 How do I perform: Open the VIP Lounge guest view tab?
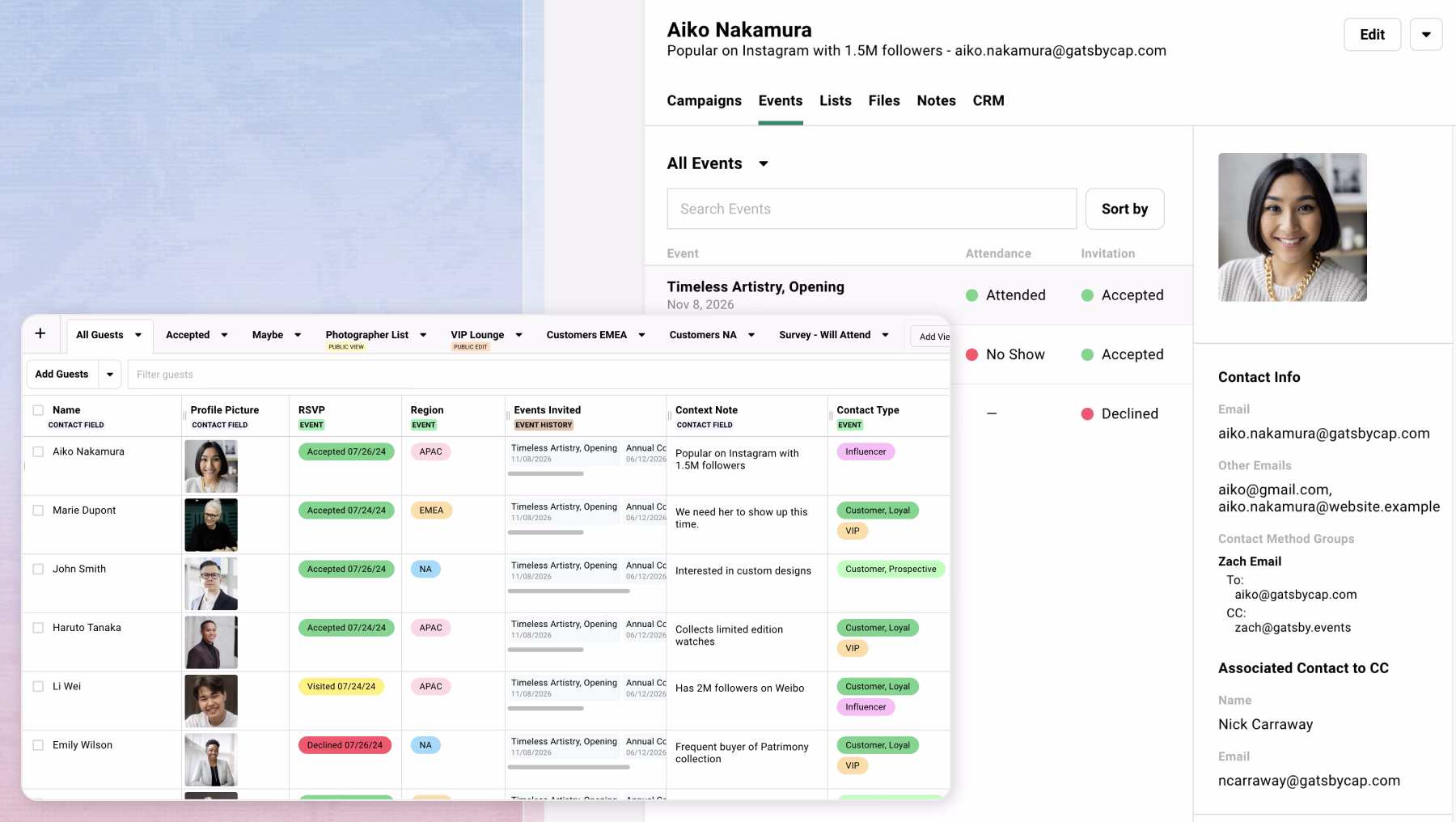click(x=477, y=335)
